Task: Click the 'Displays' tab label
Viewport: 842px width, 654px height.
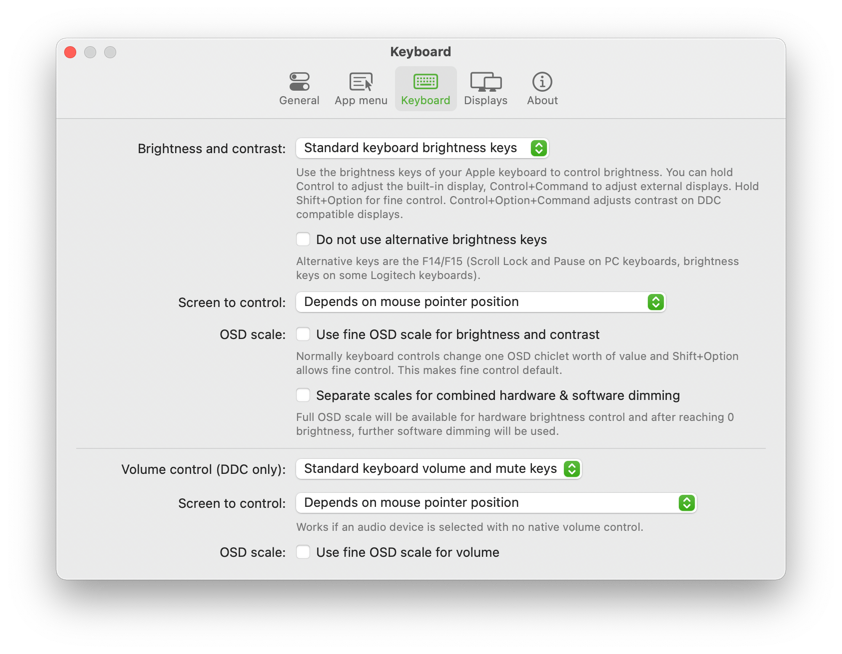Action: tap(486, 101)
